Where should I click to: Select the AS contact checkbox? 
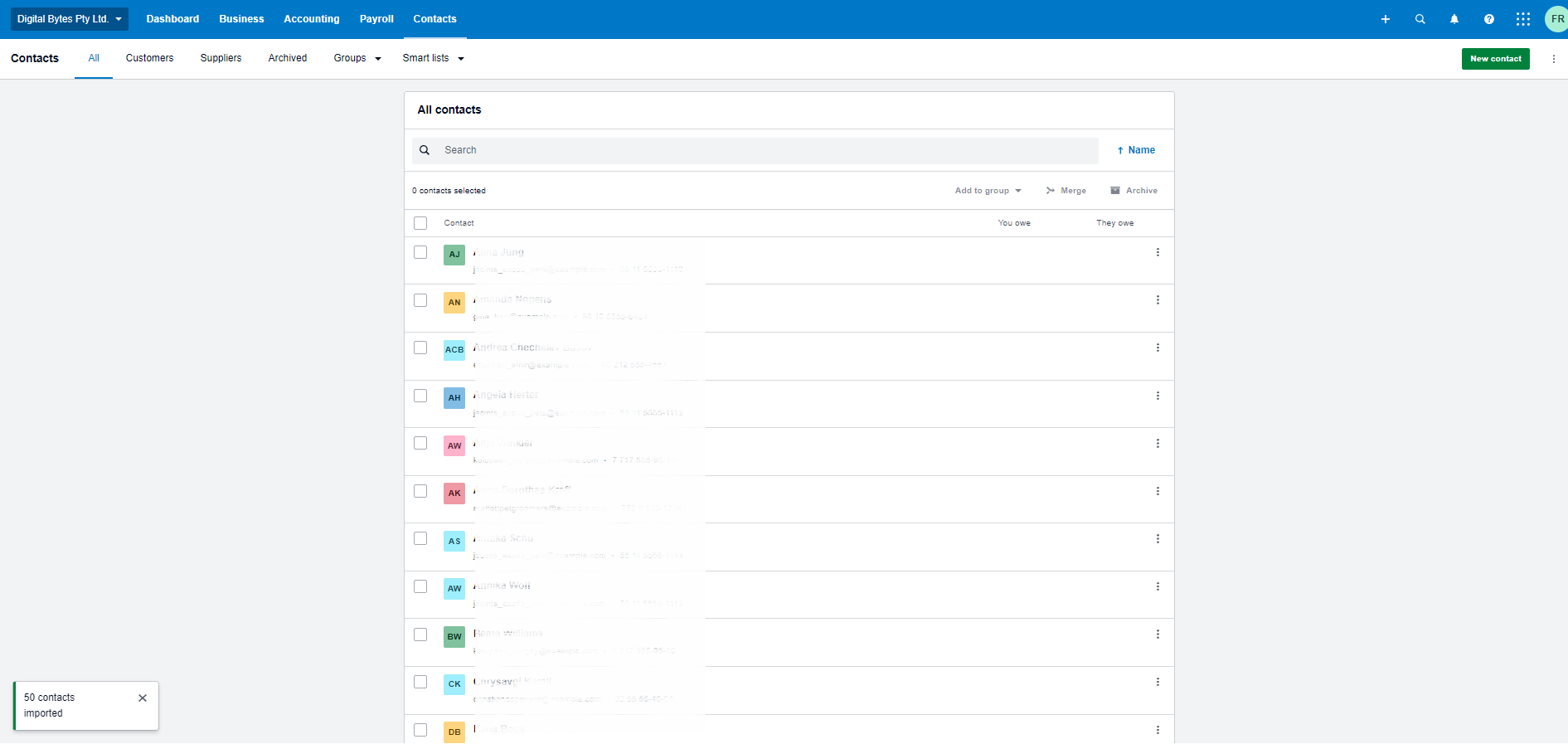coord(420,538)
